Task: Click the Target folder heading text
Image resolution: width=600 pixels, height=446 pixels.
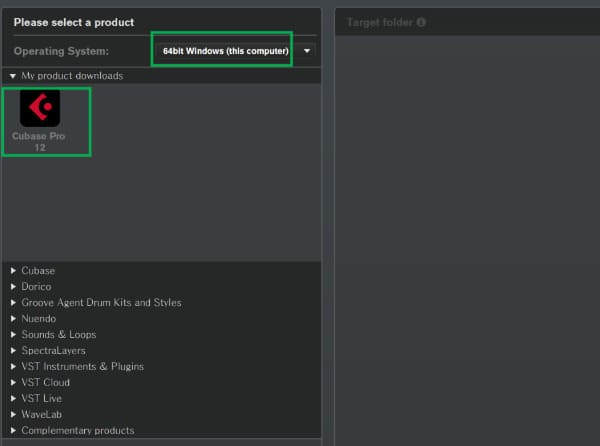Action: click(380, 23)
